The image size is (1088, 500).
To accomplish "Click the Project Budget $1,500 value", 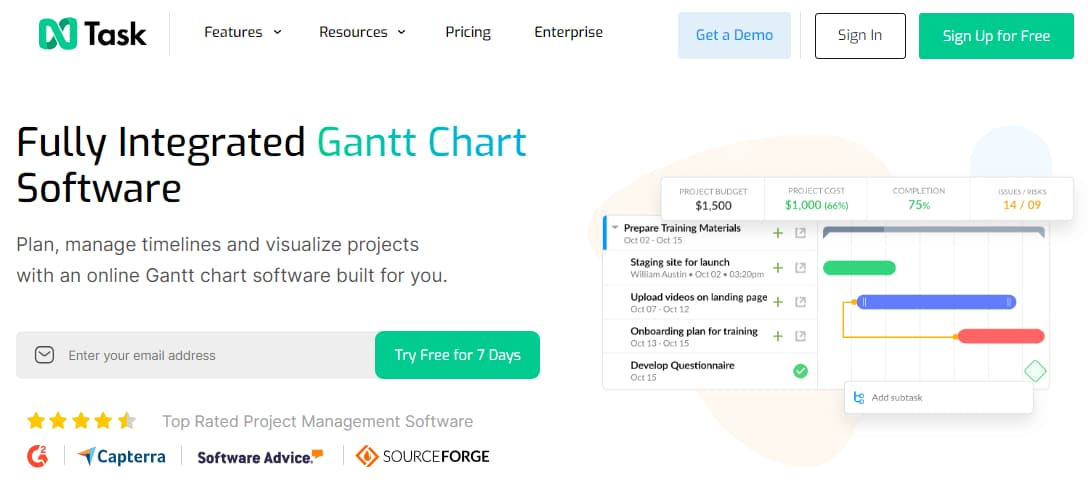I will click(x=713, y=205).
